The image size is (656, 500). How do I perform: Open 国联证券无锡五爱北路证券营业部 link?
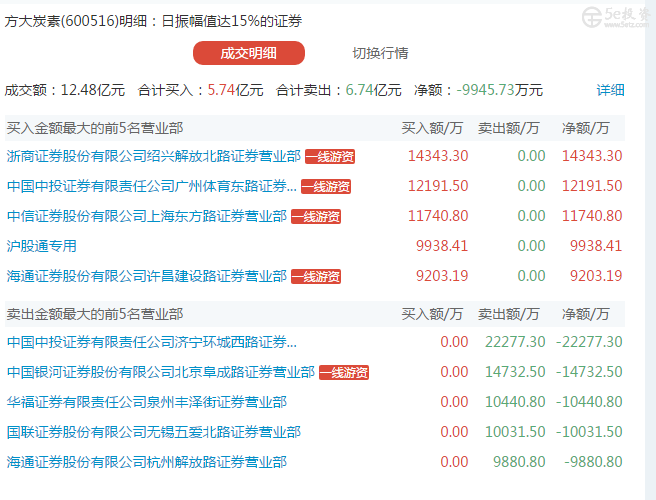(154, 432)
